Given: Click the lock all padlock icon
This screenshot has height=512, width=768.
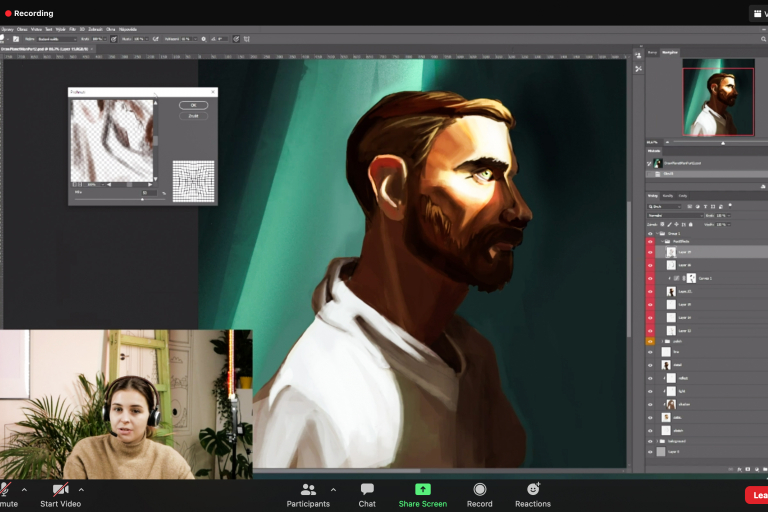Looking at the screenshot, I should pos(691,224).
